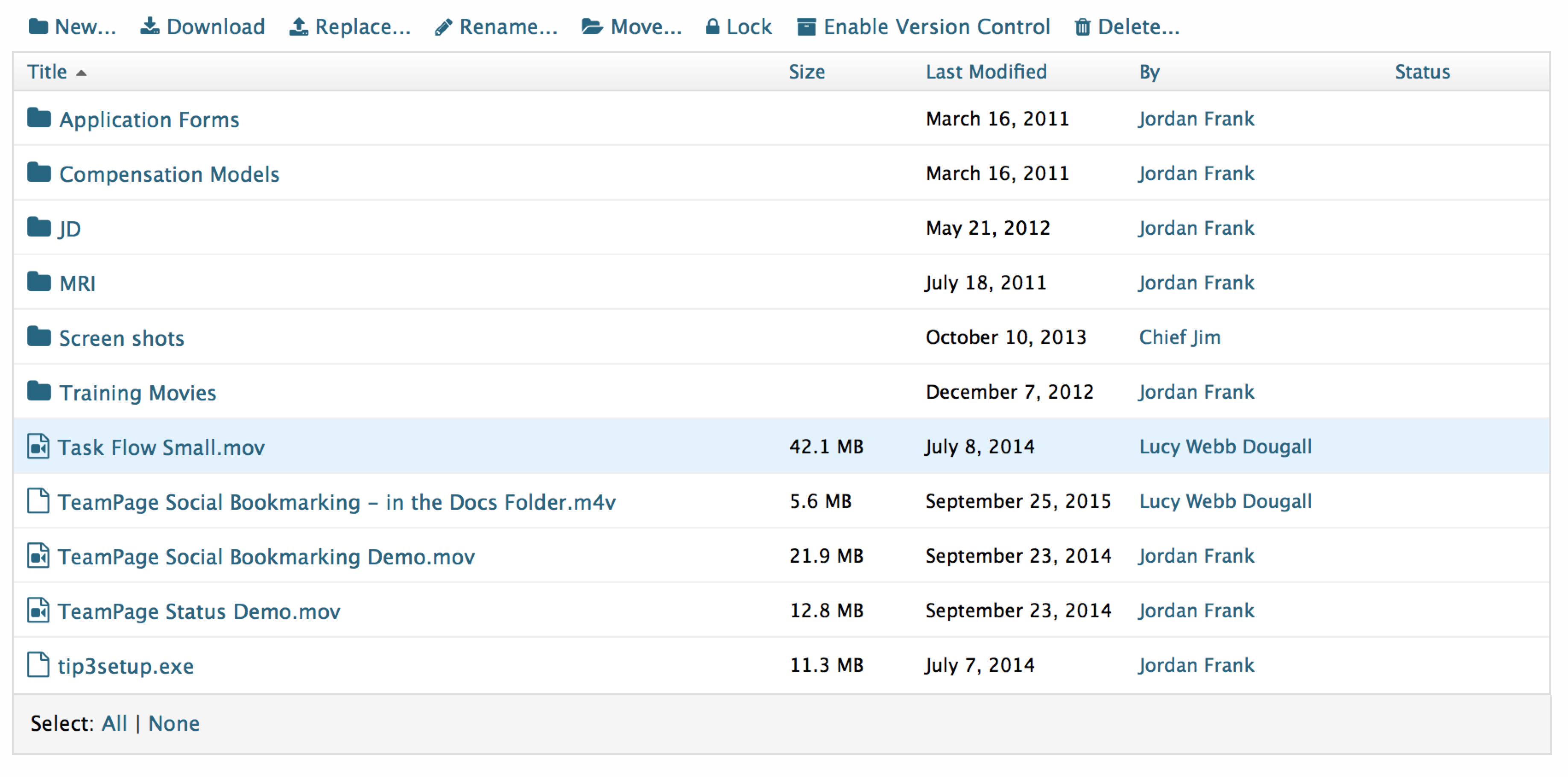Screen dimensions: 1568x777
Task: Select All items in the list
Action: (x=114, y=724)
